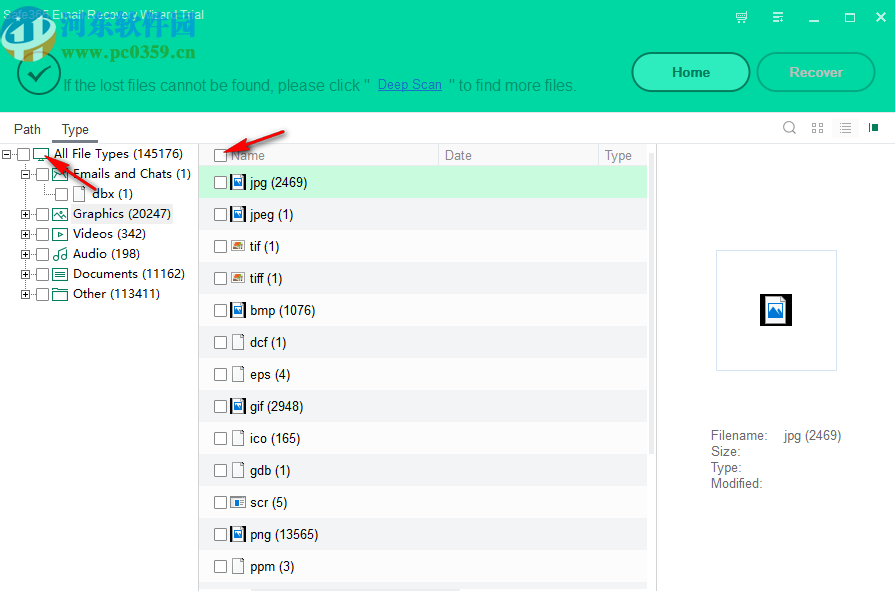Switch to the Path tab
895x591 pixels.
pyautogui.click(x=27, y=129)
